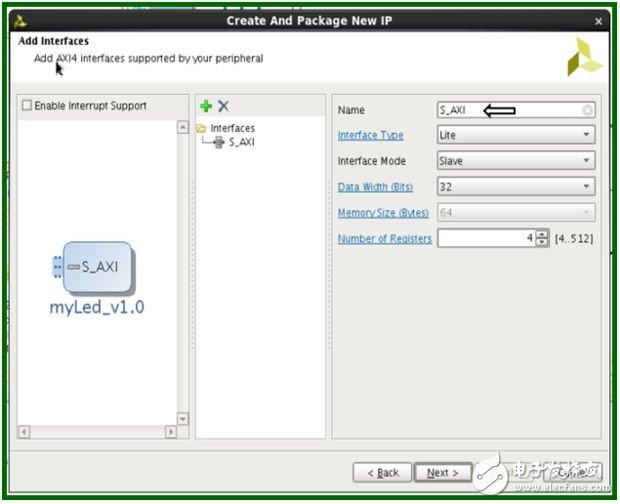This screenshot has height=504, width=620.
Task: Click the X remove interface icon
Action: 223,106
